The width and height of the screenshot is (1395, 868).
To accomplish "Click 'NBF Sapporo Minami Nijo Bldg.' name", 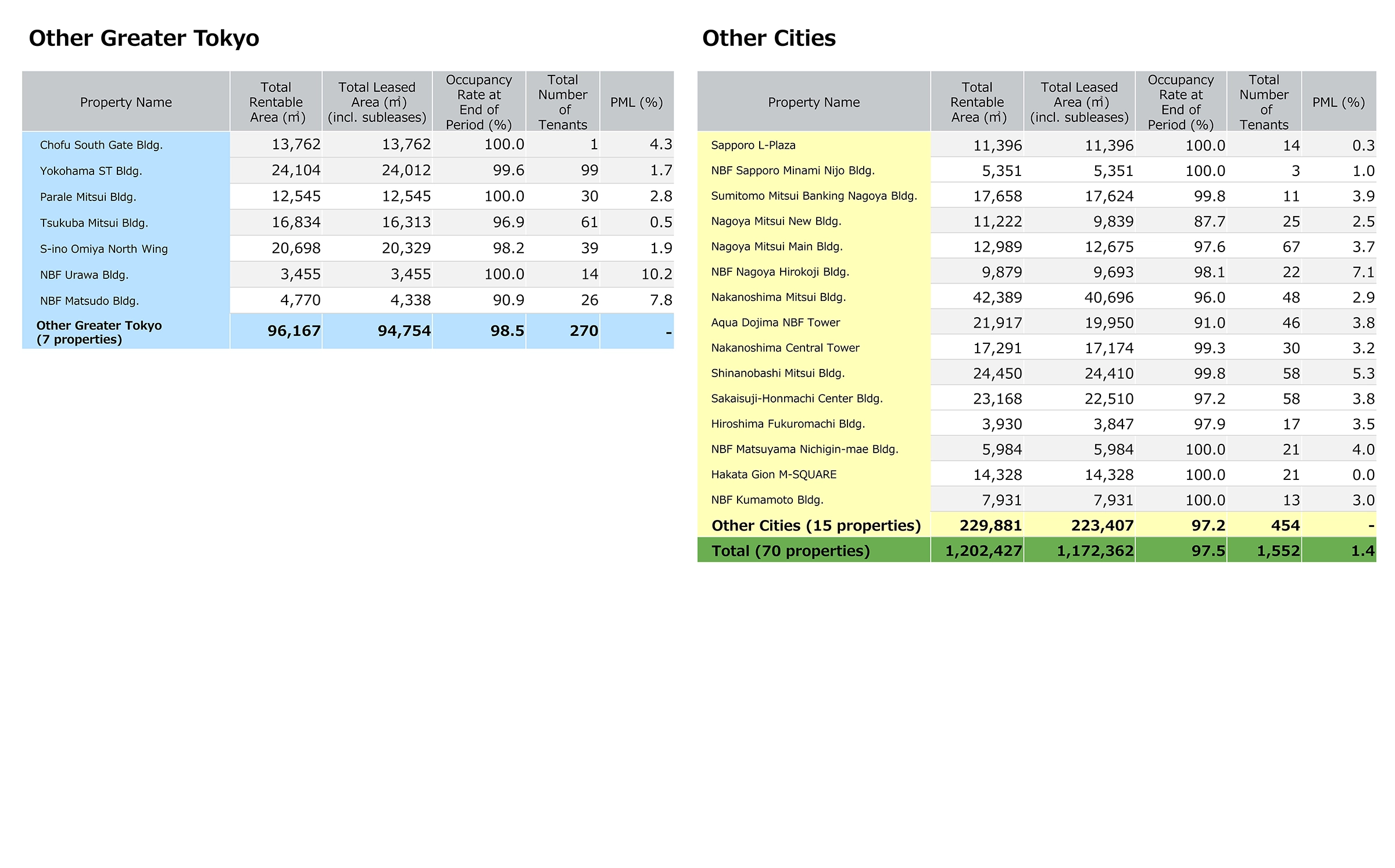I will click(x=793, y=171).
